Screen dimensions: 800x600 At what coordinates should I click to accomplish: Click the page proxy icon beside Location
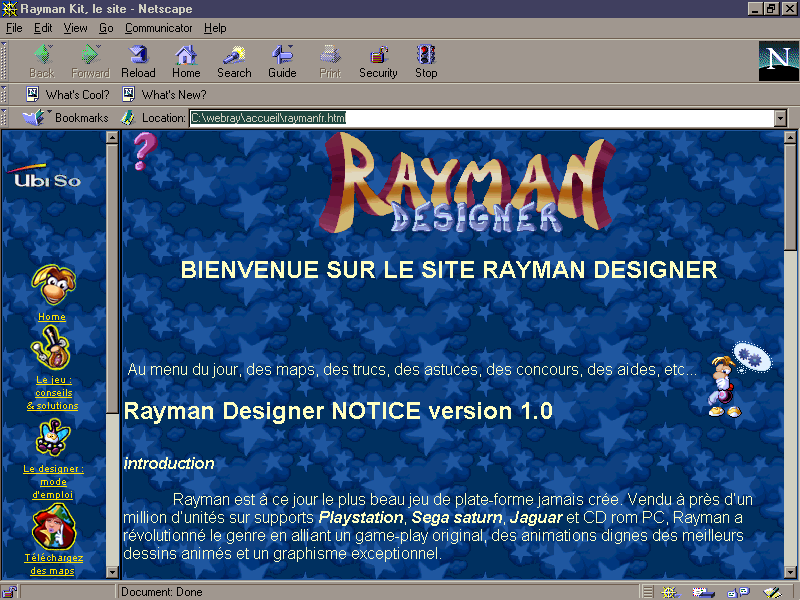128,118
